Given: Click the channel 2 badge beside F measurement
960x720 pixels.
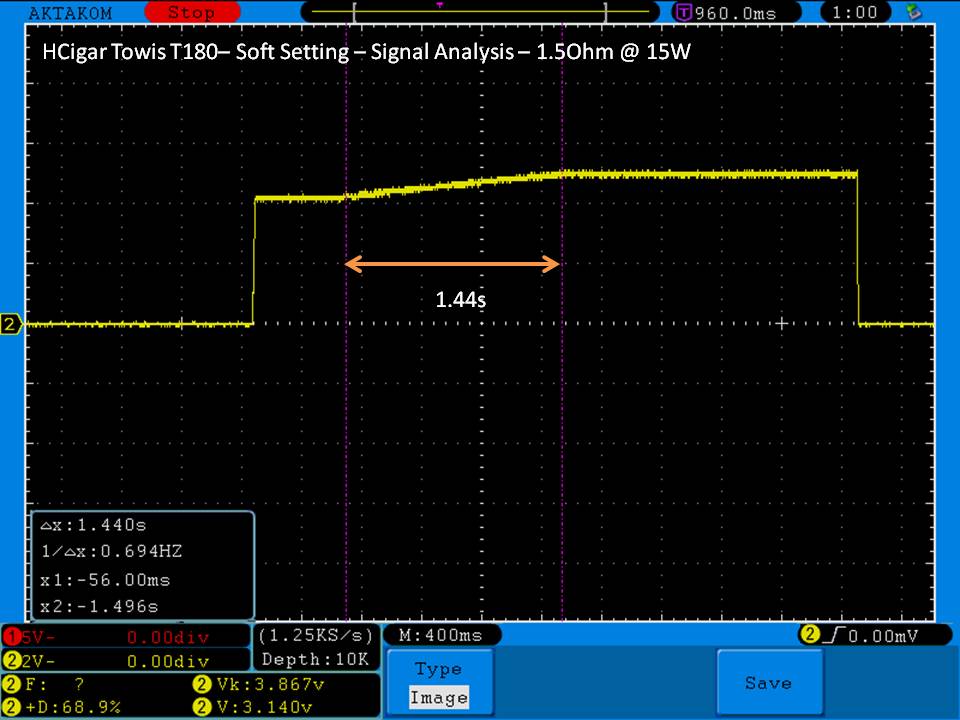Looking at the screenshot, I should [x=11, y=685].
